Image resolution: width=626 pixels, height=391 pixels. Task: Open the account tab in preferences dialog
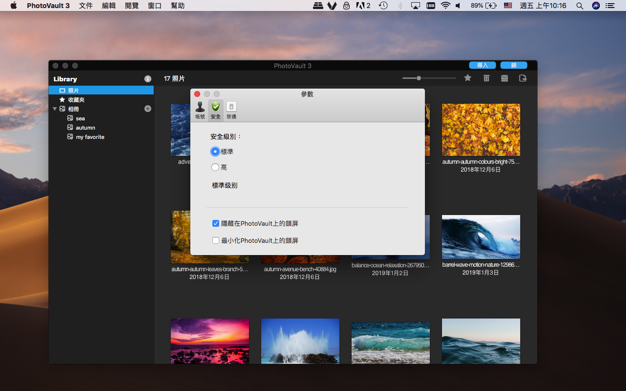(200, 110)
